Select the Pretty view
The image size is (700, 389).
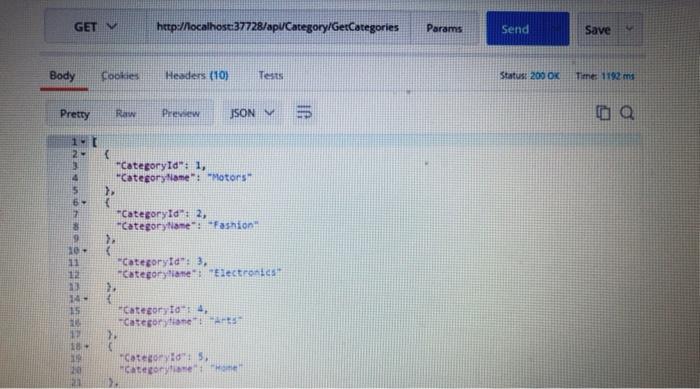(x=75, y=114)
